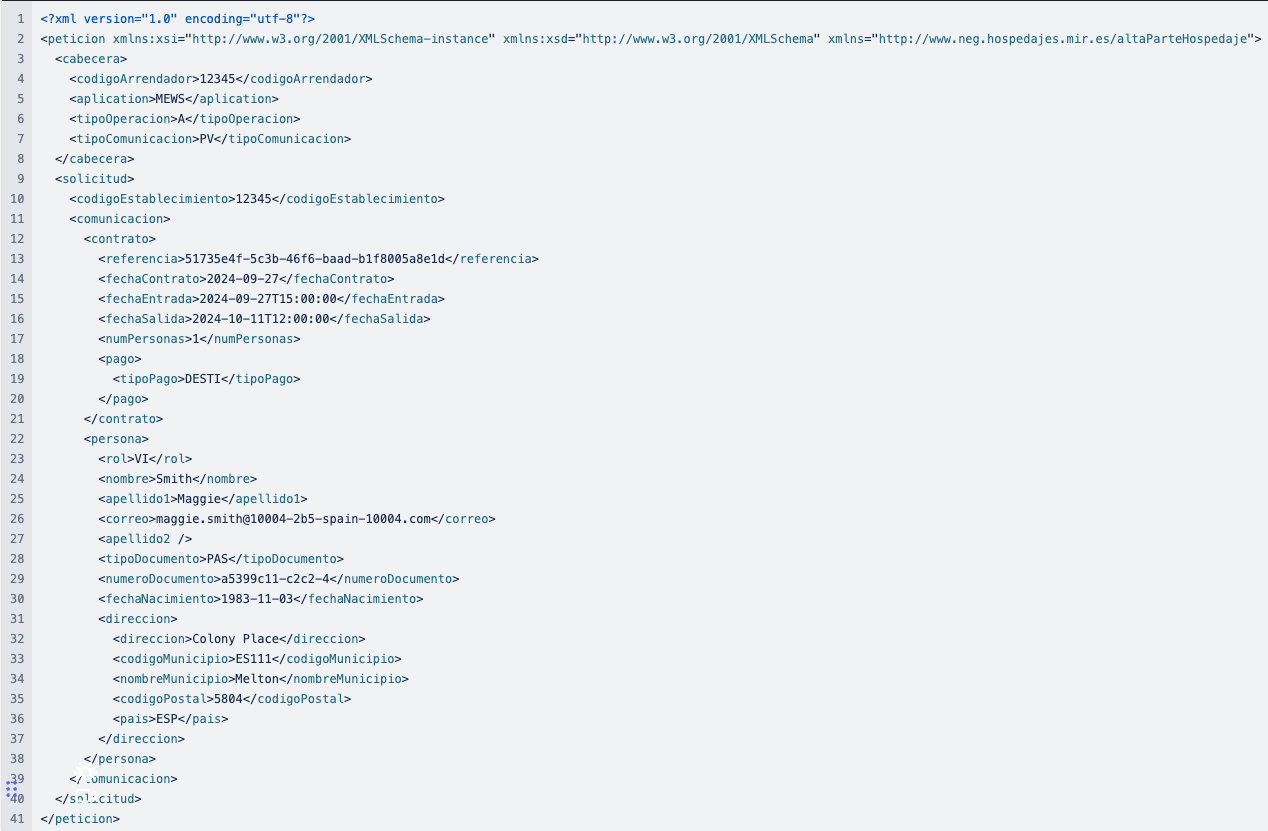Click line number 41 in gutter
Screen dimensions: 1268x831
click(17, 819)
